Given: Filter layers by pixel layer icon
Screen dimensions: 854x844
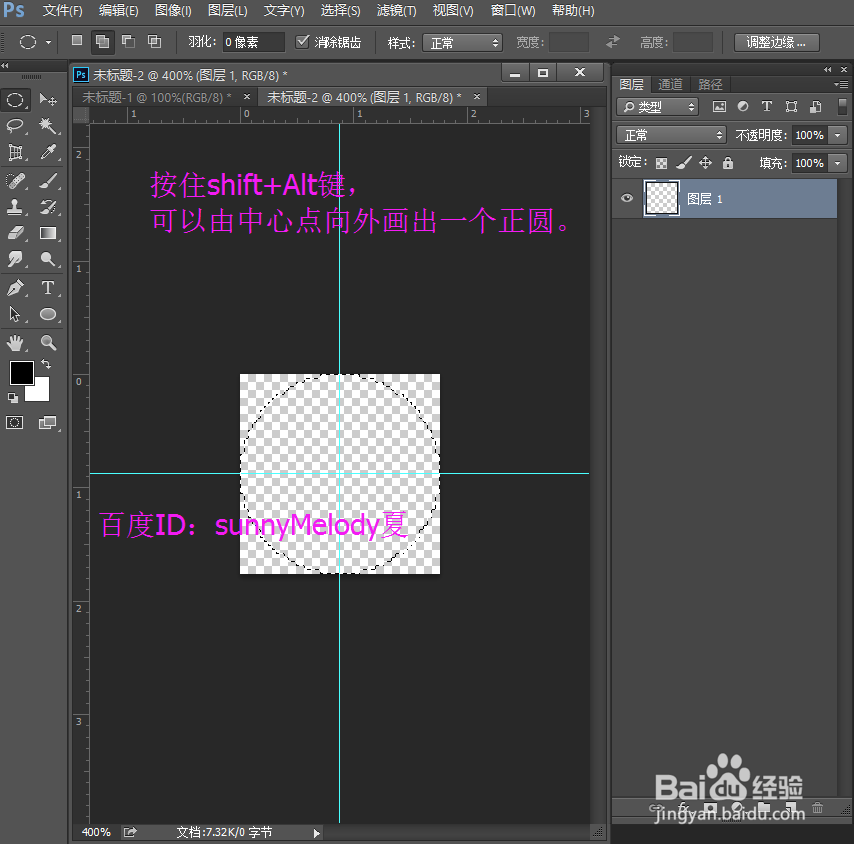Looking at the screenshot, I should (719, 107).
